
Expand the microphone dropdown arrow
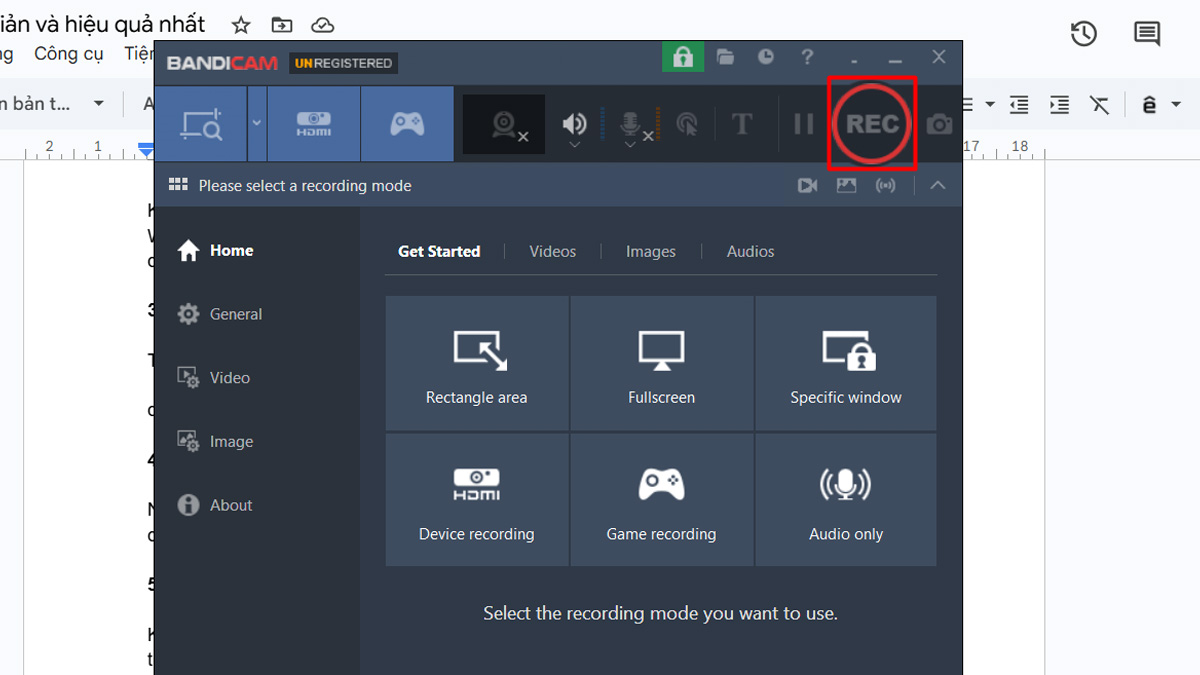point(630,146)
